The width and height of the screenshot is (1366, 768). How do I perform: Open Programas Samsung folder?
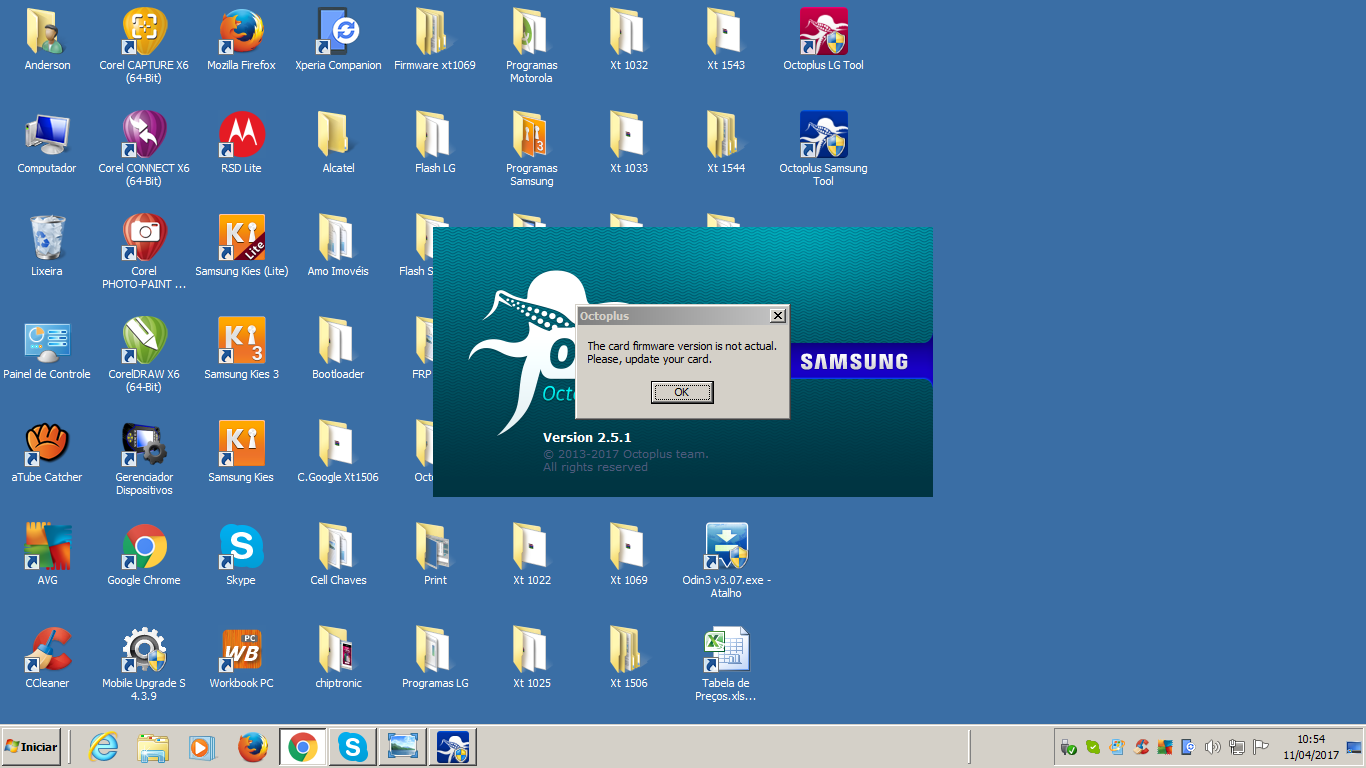click(x=532, y=149)
